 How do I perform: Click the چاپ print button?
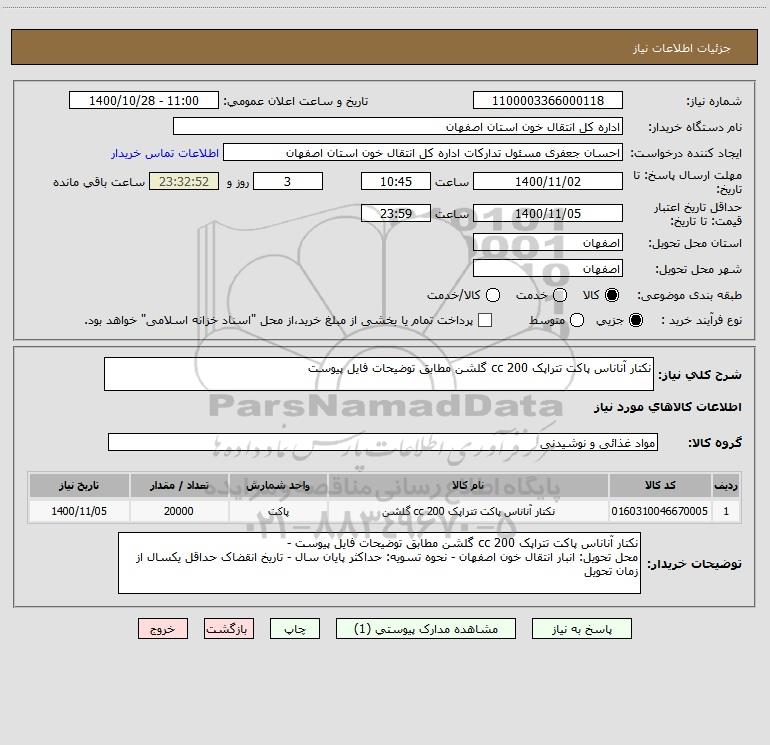click(295, 629)
